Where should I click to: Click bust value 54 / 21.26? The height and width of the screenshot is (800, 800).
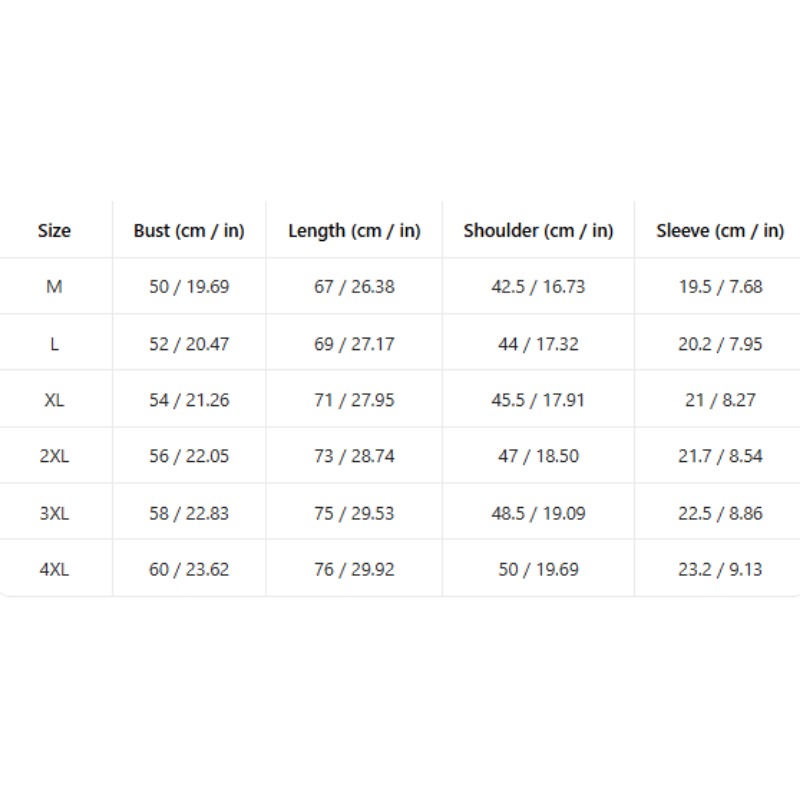[189, 400]
